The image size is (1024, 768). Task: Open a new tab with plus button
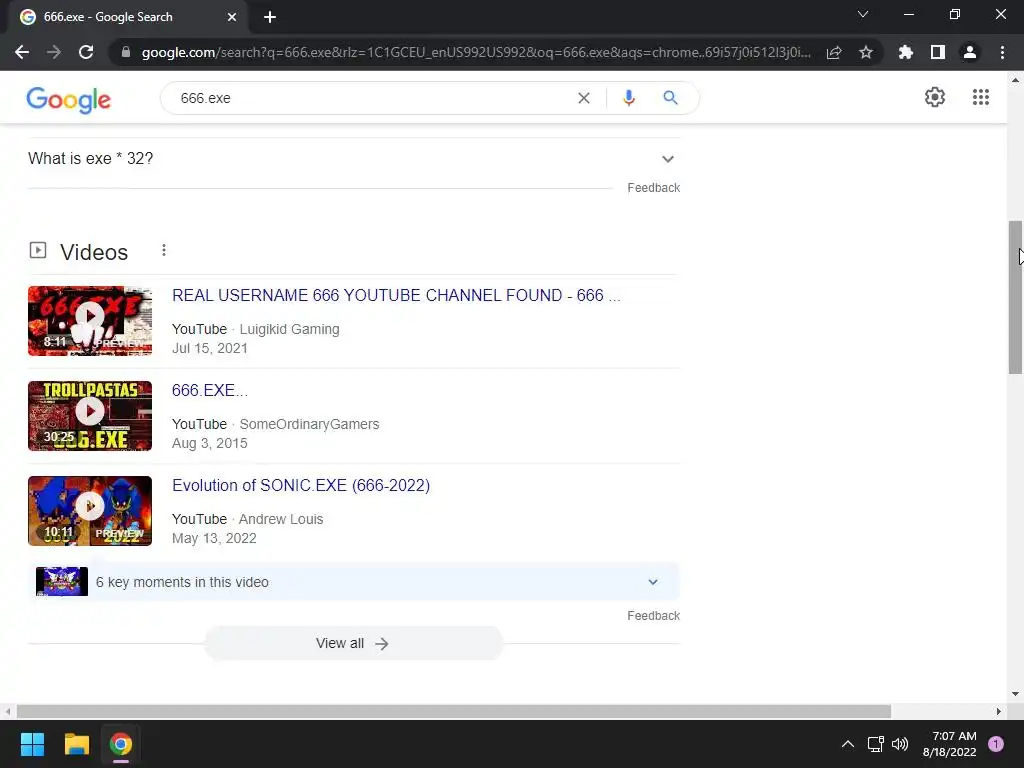pos(270,17)
